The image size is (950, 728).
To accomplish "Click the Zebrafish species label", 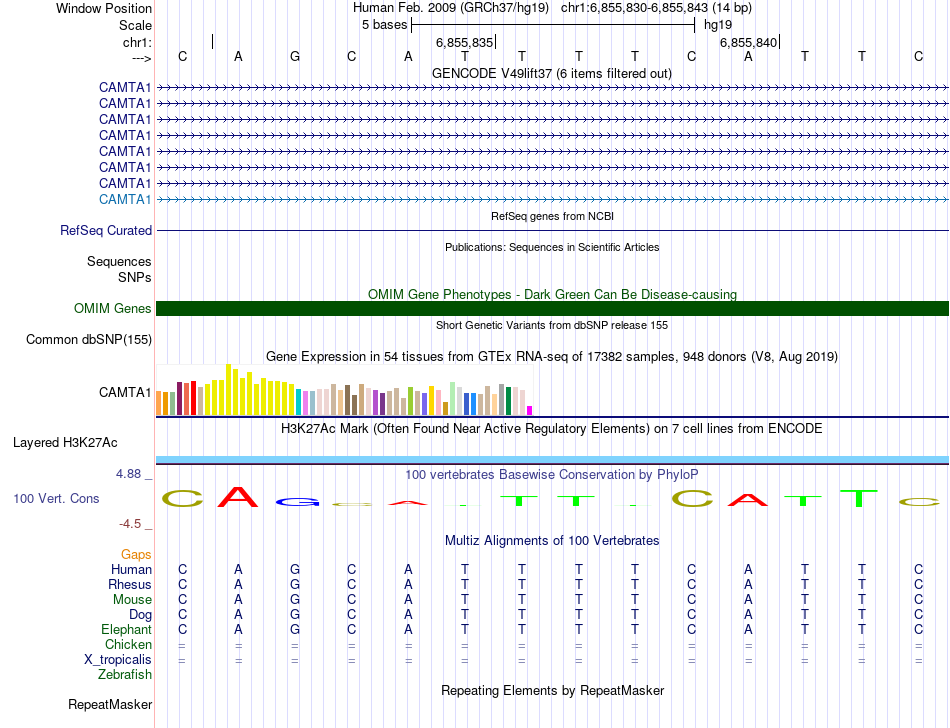I will click(x=125, y=674).
